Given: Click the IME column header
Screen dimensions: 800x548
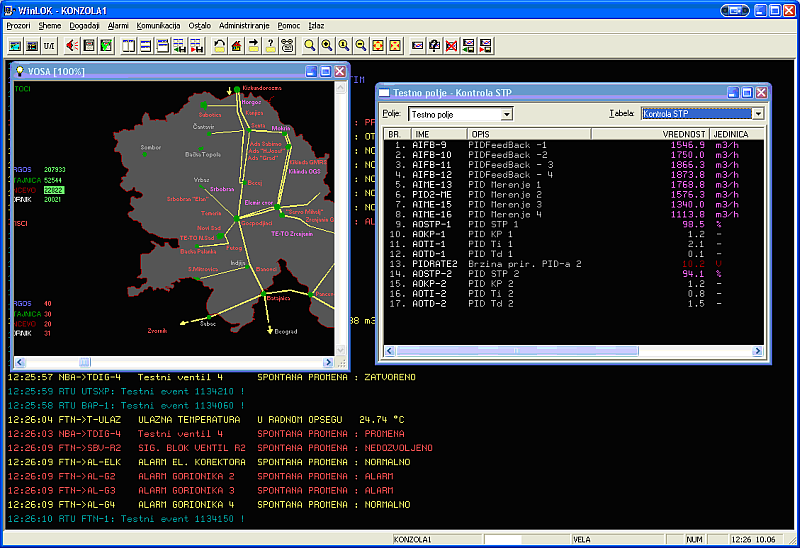Looking at the screenshot, I should [422, 133].
